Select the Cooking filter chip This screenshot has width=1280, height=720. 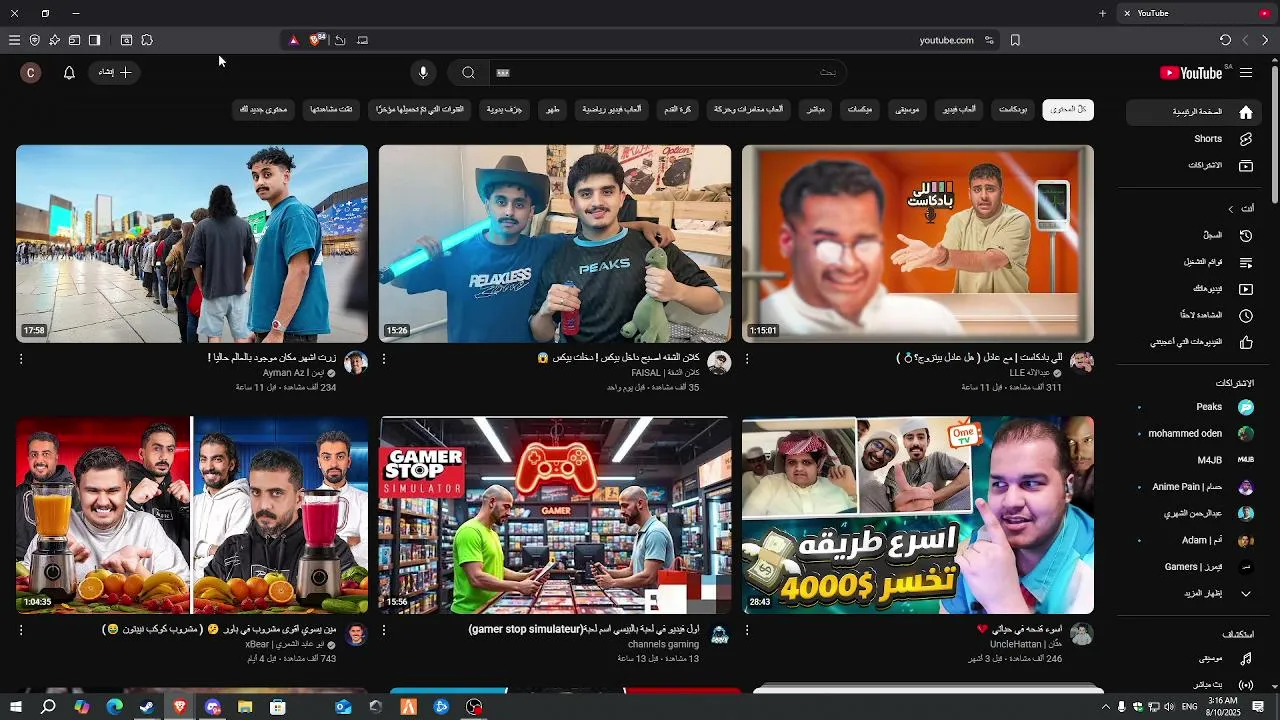552,110
